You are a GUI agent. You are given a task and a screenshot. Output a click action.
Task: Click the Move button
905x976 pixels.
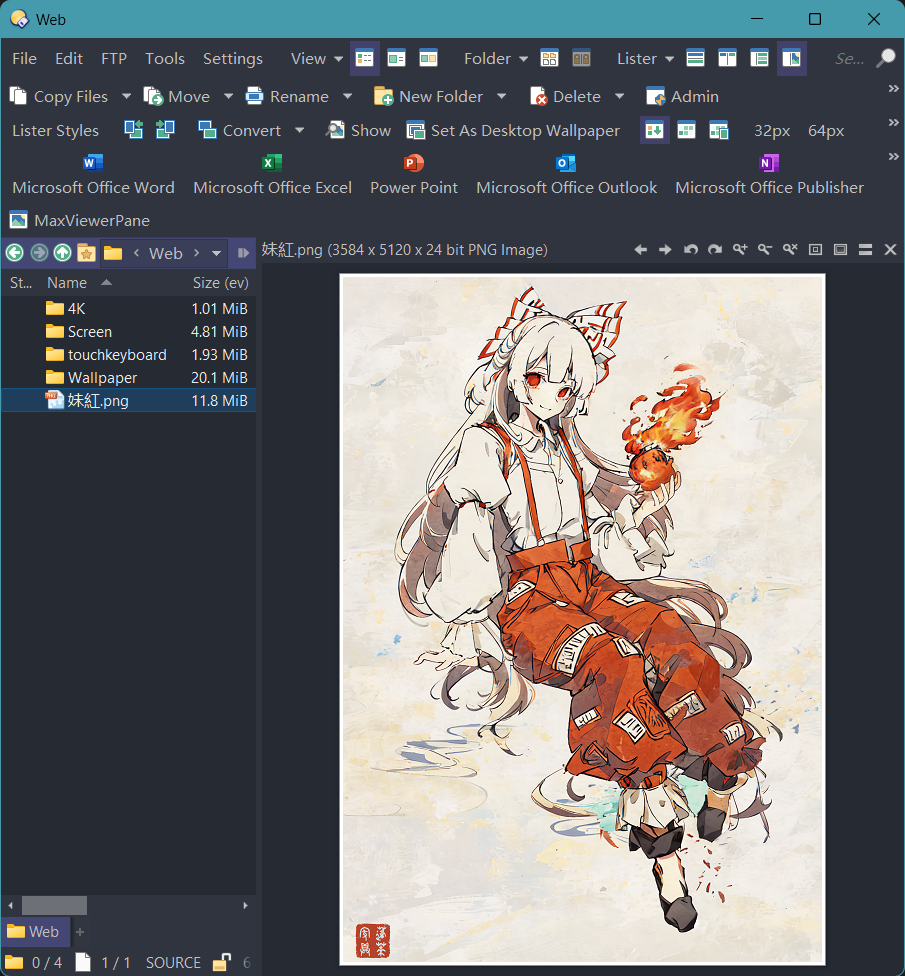177,96
